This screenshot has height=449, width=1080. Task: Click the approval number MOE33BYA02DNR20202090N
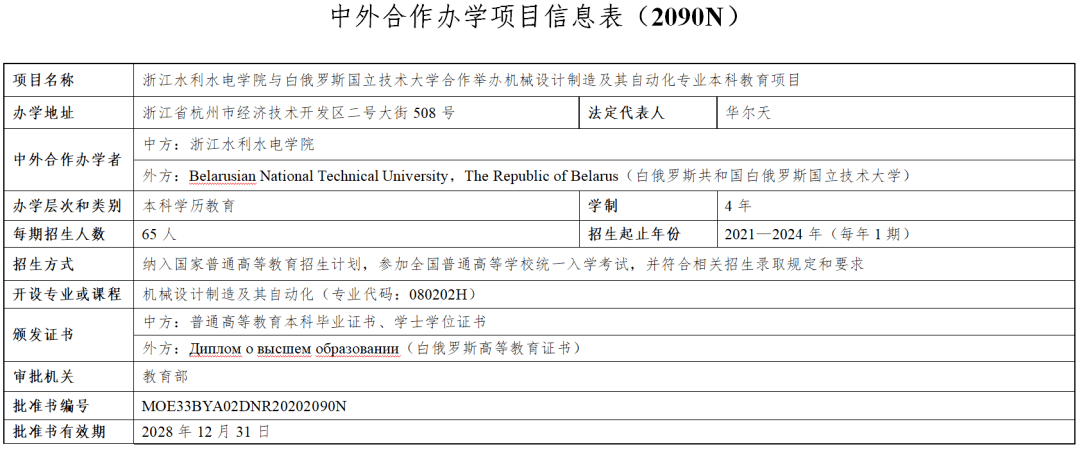[x=243, y=406]
